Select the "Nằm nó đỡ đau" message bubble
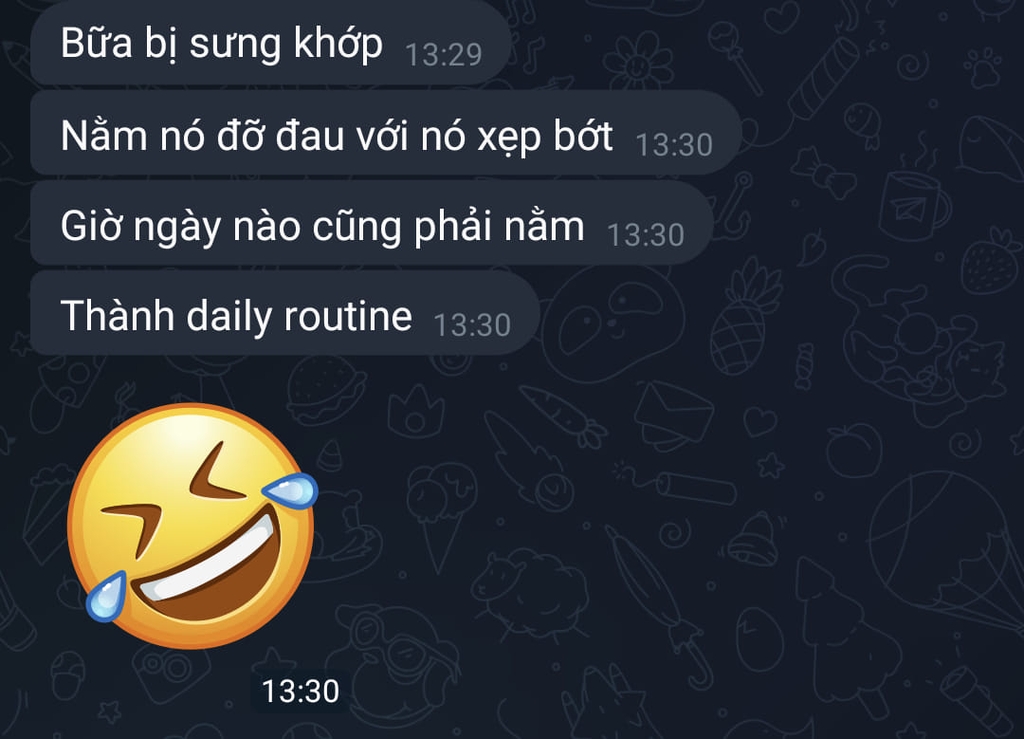The image size is (1024, 739). pos(386,133)
